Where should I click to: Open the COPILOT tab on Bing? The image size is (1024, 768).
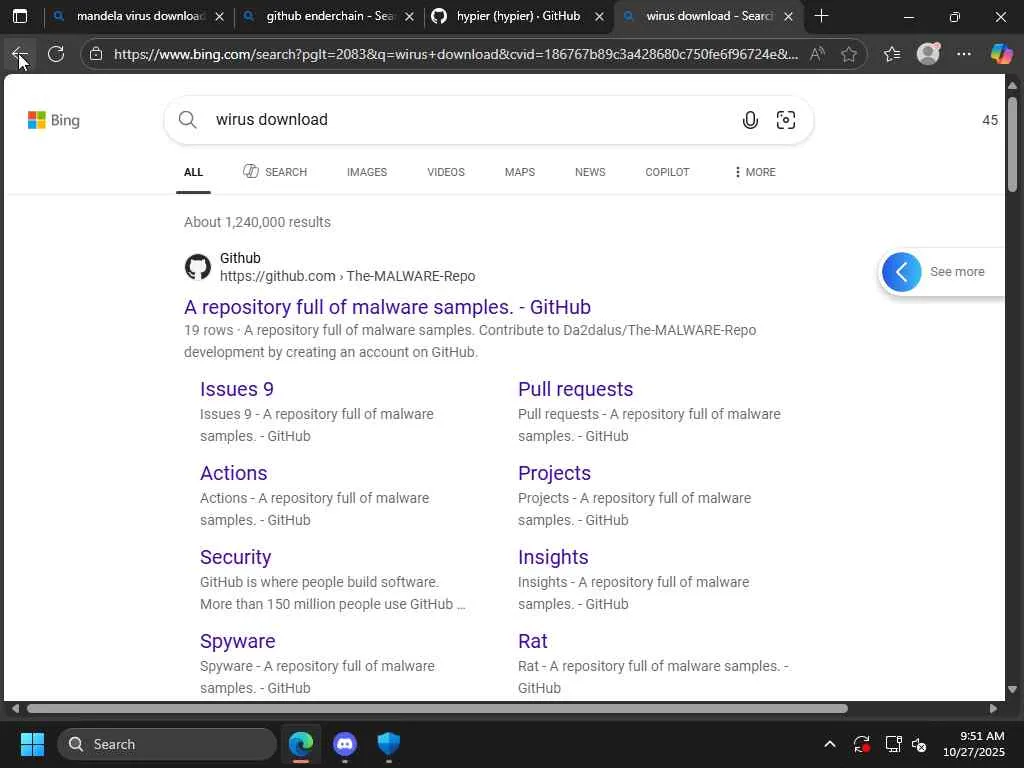(667, 172)
